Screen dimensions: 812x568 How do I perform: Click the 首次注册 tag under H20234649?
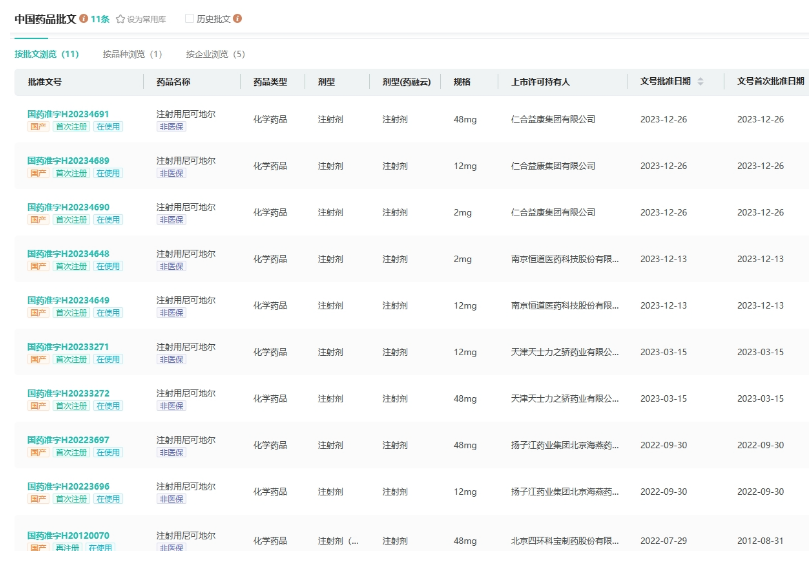click(71, 313)
